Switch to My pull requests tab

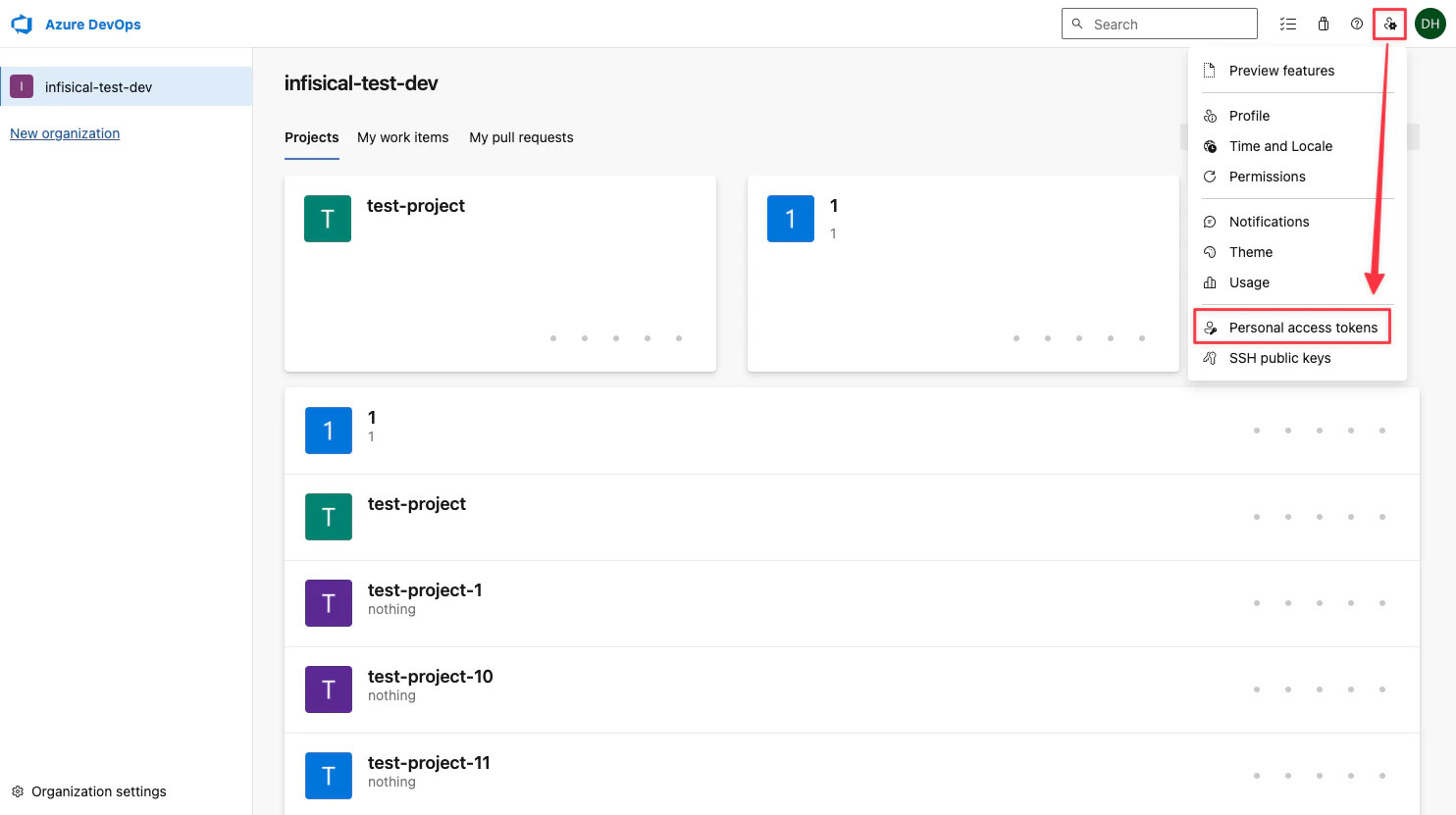click(x=521, y=137)
